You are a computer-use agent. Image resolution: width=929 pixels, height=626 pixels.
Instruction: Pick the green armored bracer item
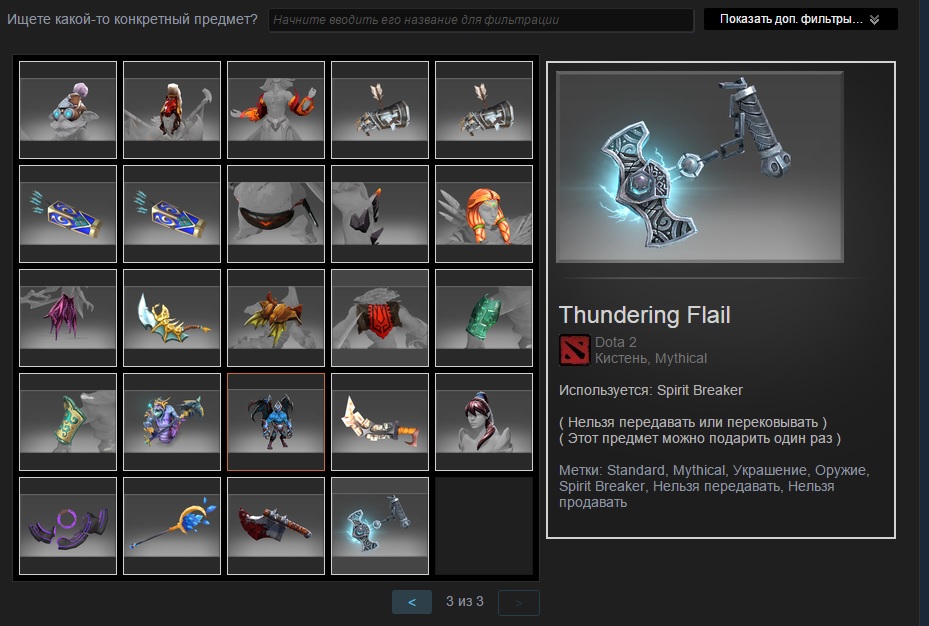coord(484,318)
